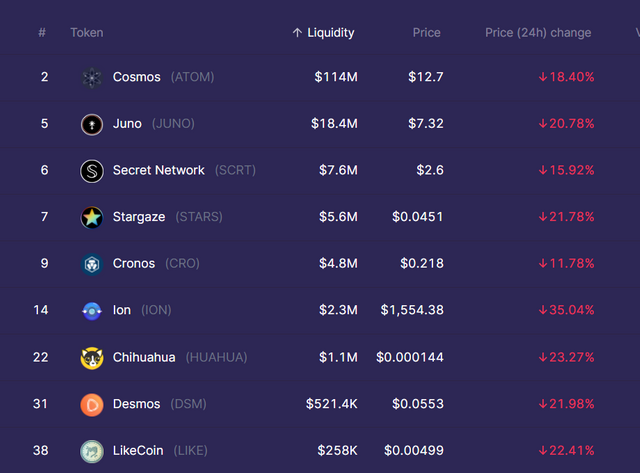Viewport: 640px width, 473px height.
Task: Click Ion's $1,554.38 price value
Action: click(412, 310)
